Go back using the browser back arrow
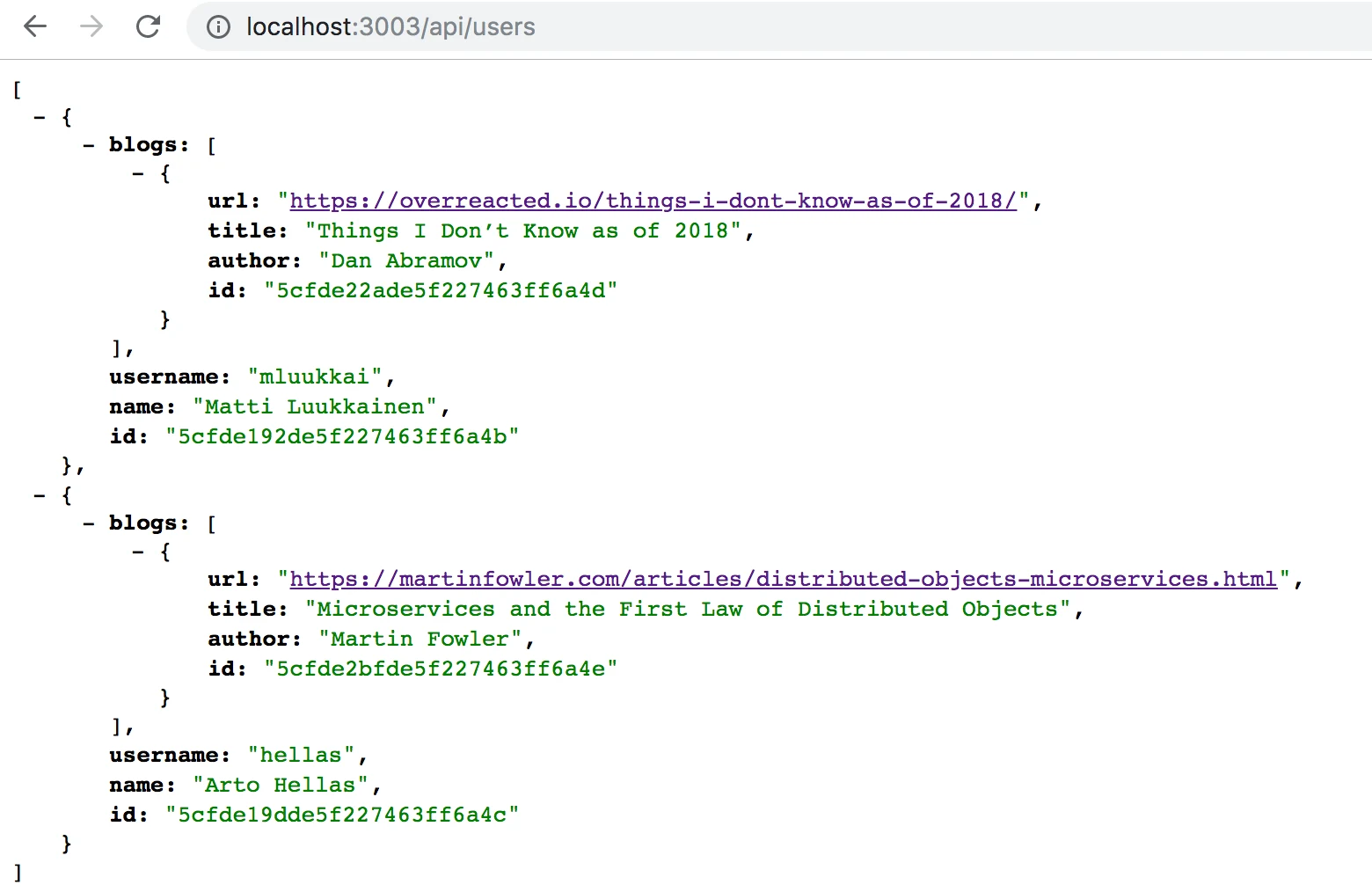 [x=35, y=26]
